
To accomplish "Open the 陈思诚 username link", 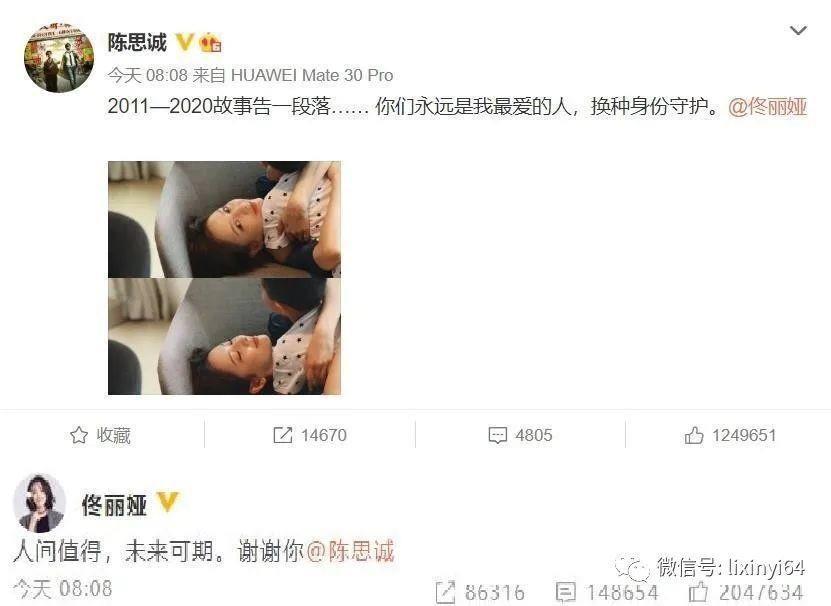I will [x=137, y=42].
